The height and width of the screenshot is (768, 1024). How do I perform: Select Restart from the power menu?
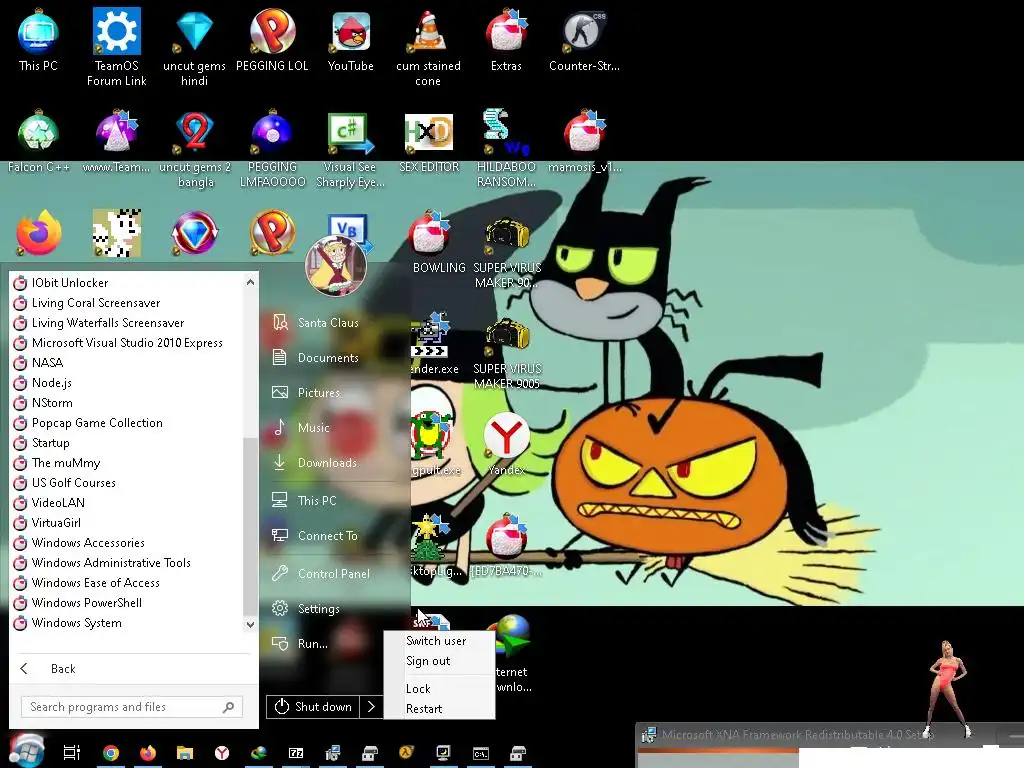click(x=424, y=709)
